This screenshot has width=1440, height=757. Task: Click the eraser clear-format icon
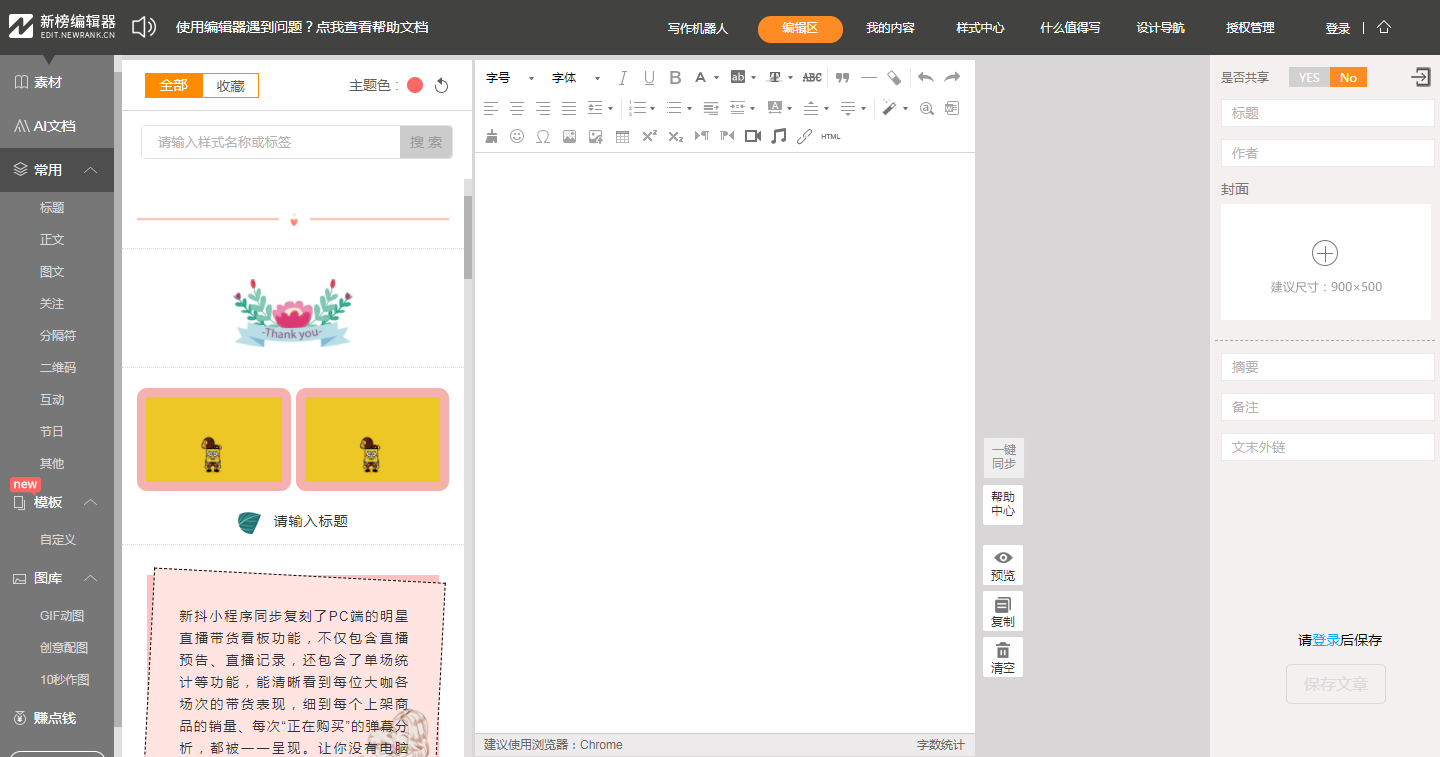tap(894, 78)
